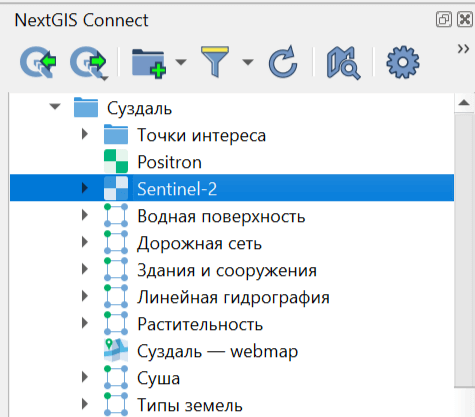This screenshot has height=417, width=475.
Task: Float the NextGIS Connect panel
Action: [x=444, y=20]
